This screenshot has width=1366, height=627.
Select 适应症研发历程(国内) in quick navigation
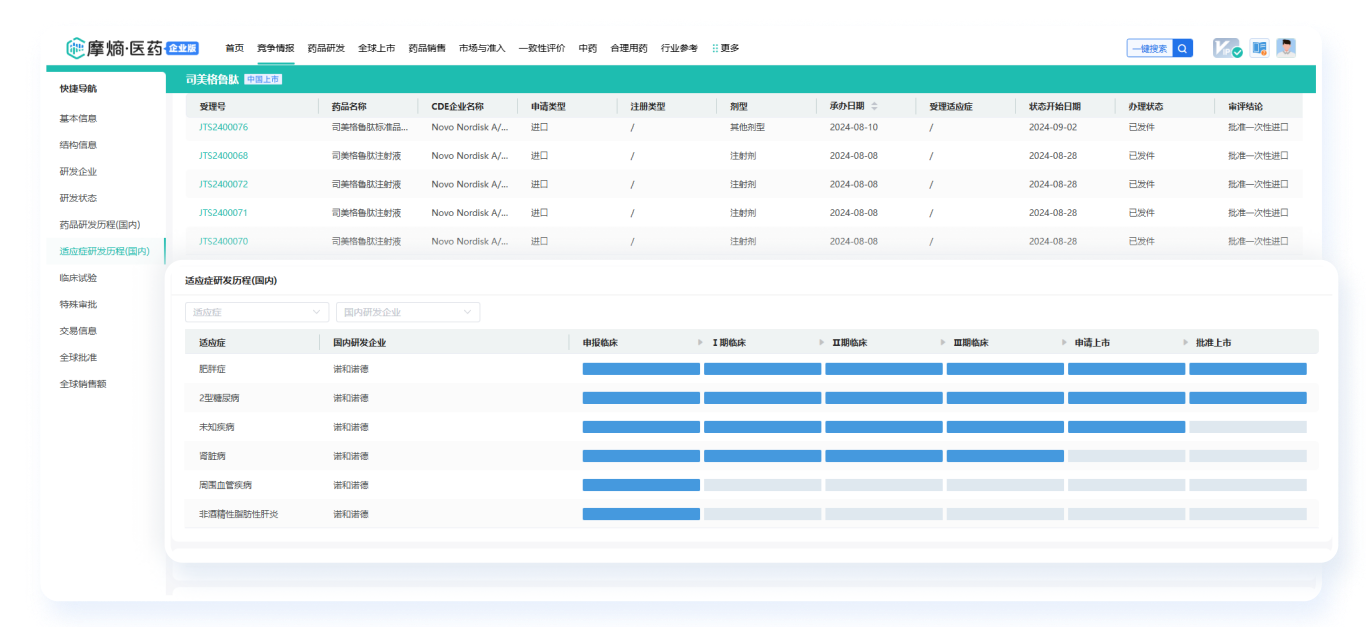(x=105, y=251)
